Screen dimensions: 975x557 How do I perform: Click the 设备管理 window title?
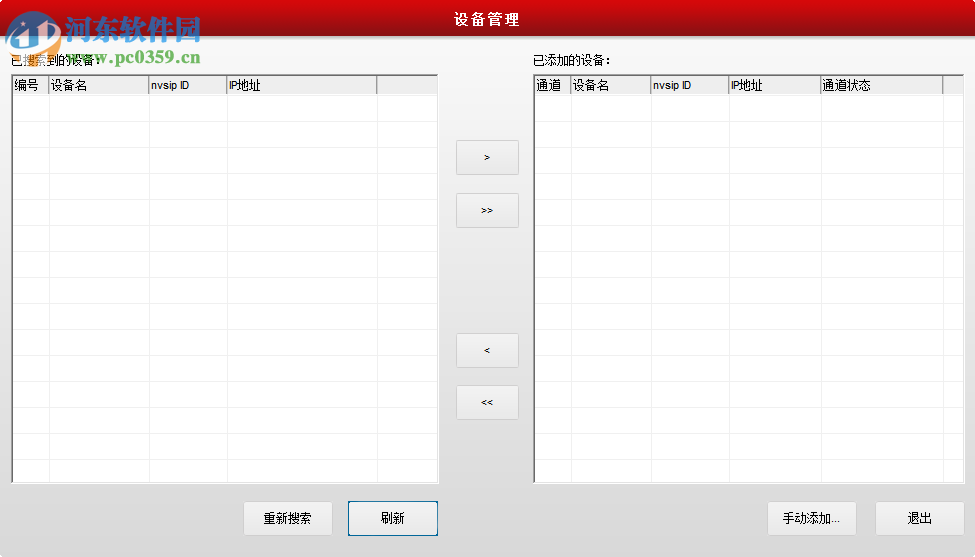487,19
